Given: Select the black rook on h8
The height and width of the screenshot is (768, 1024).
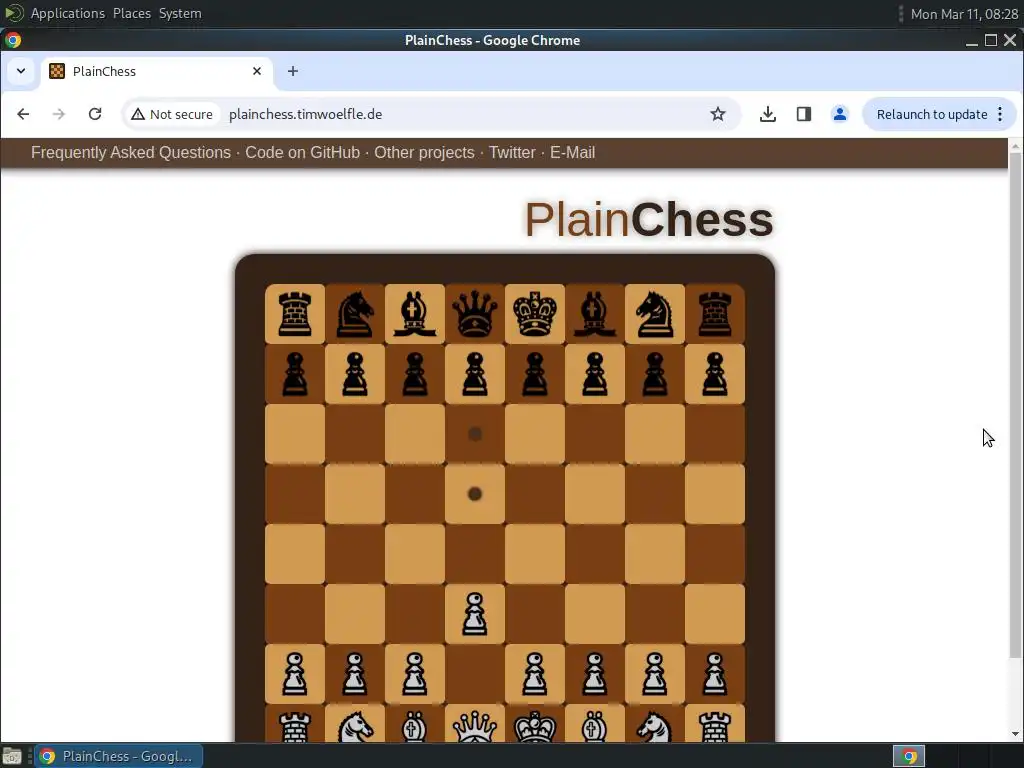Looking at the screenshot, I should [x=715, y=314].
